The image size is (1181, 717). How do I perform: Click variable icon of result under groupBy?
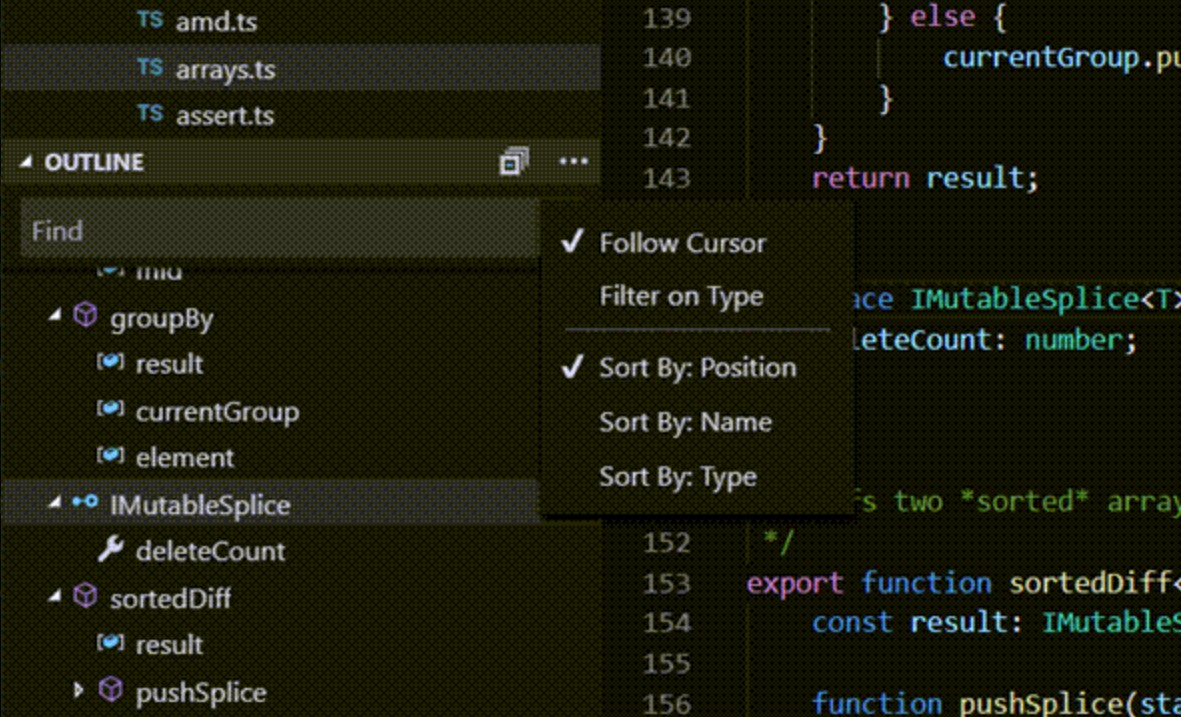[110, 362]
